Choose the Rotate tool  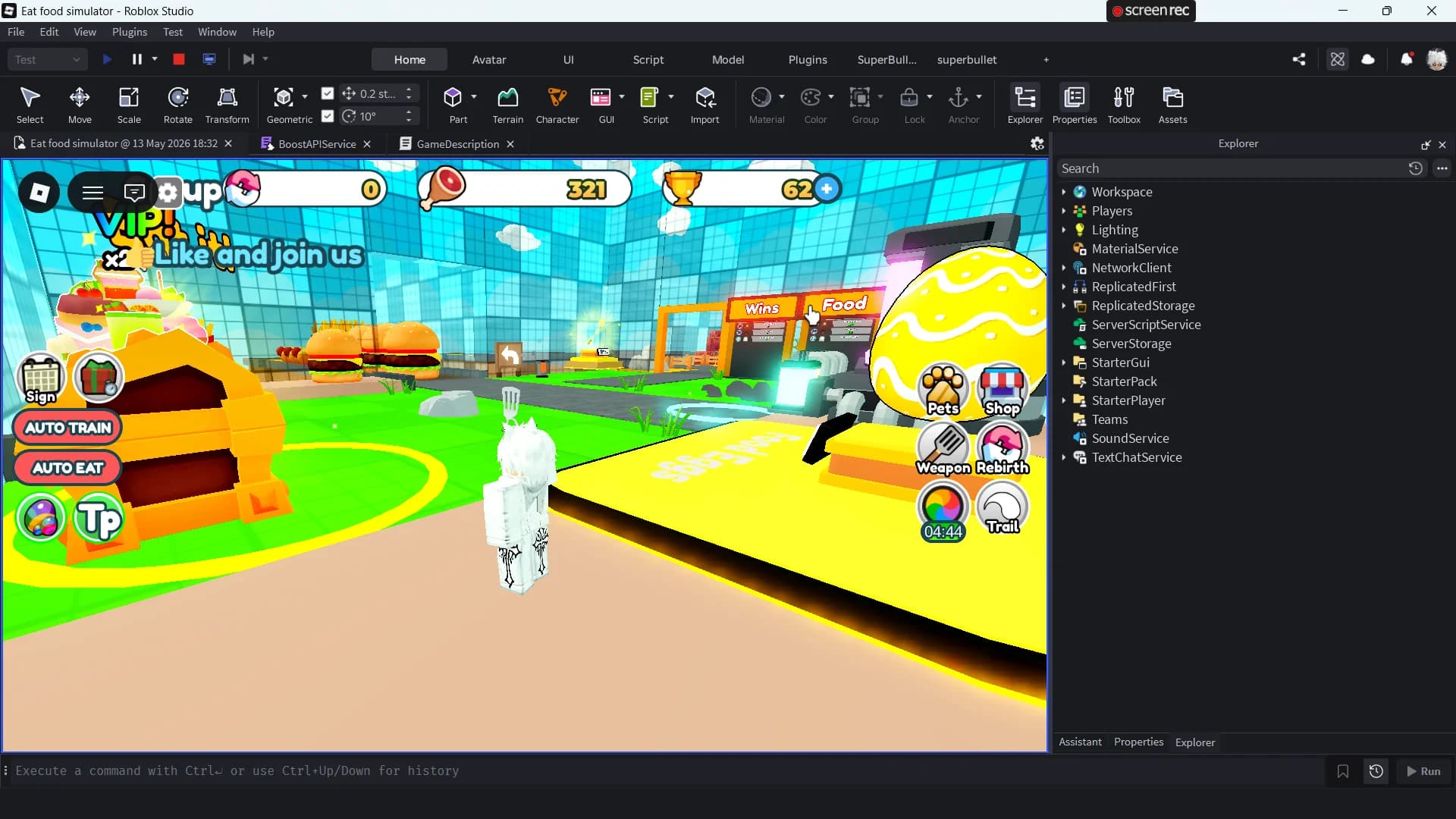point(178,104)
